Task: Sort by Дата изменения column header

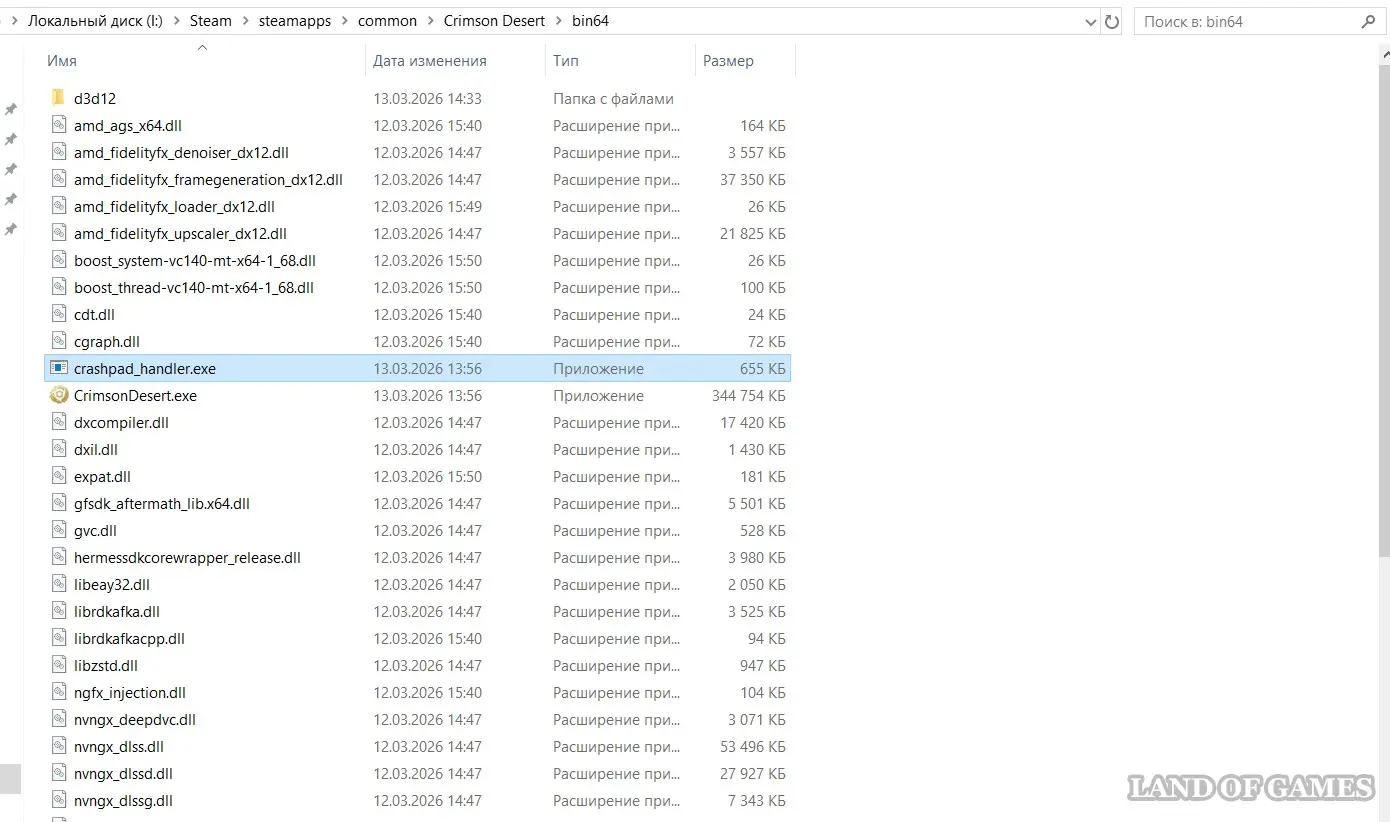Action: click(x=430, y=61)
